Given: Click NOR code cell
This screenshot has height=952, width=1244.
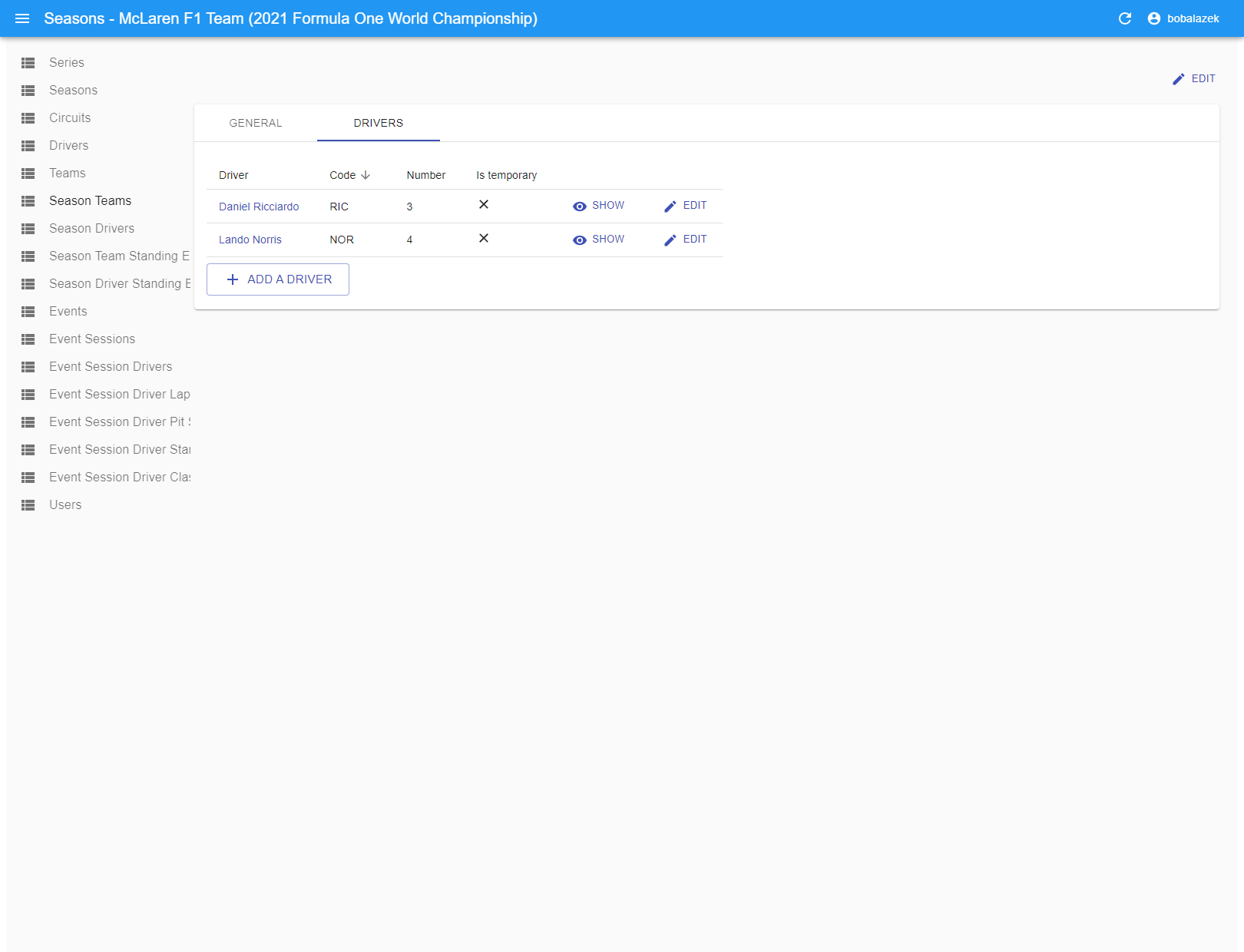Looking at the screenshot, I should (x=342, y=240).
